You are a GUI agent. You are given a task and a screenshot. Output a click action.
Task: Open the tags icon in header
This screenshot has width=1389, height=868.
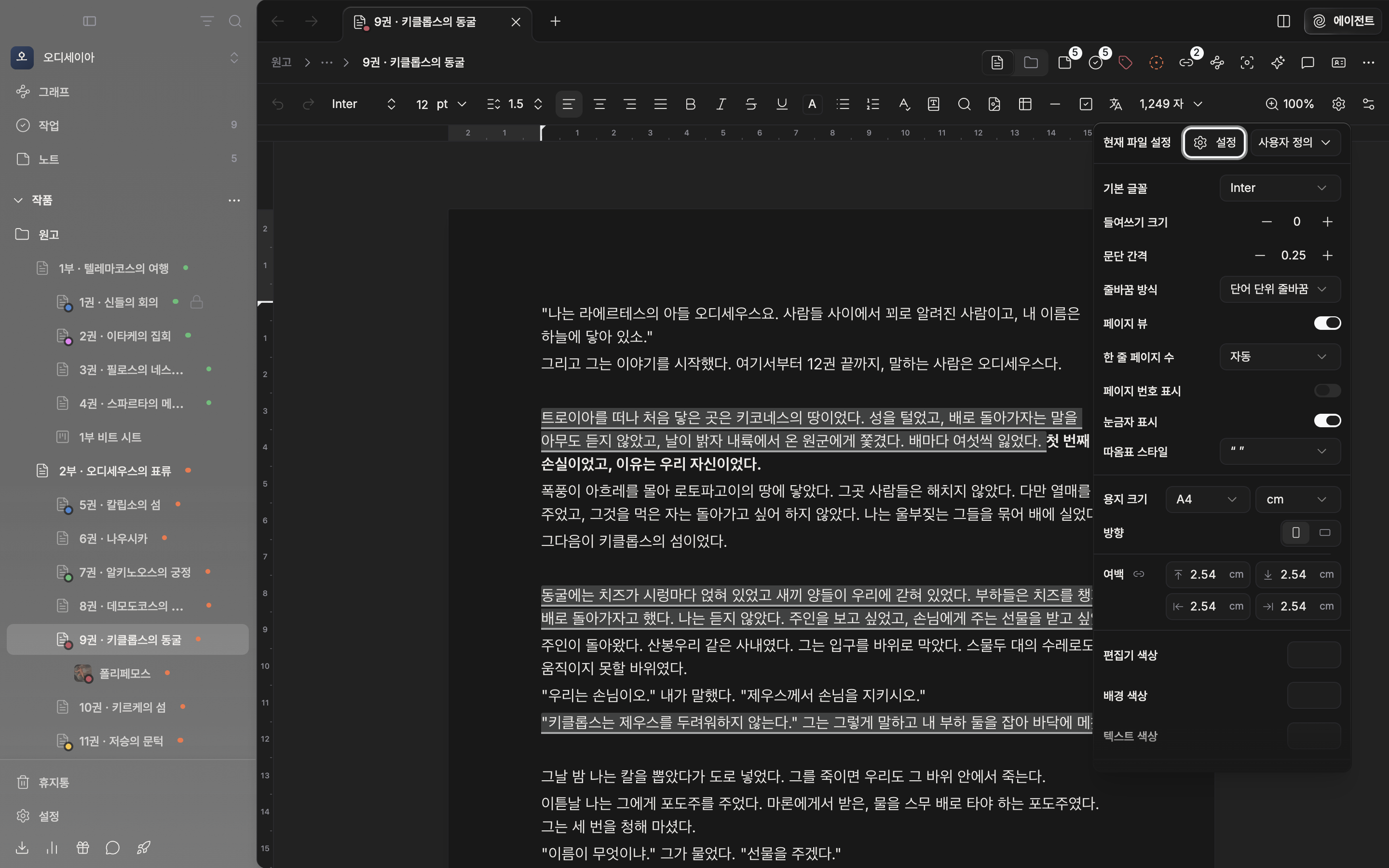click(x=1126, y=62)
